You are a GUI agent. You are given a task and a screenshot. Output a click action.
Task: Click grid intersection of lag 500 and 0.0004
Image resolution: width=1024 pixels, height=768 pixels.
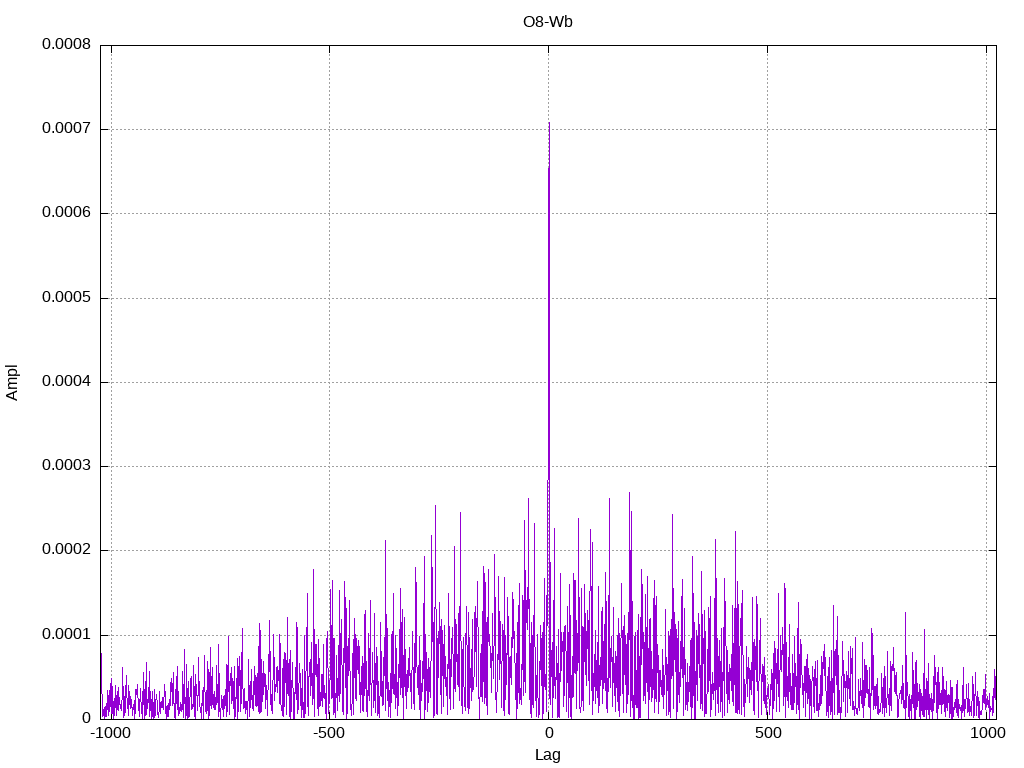click(767, 382)
